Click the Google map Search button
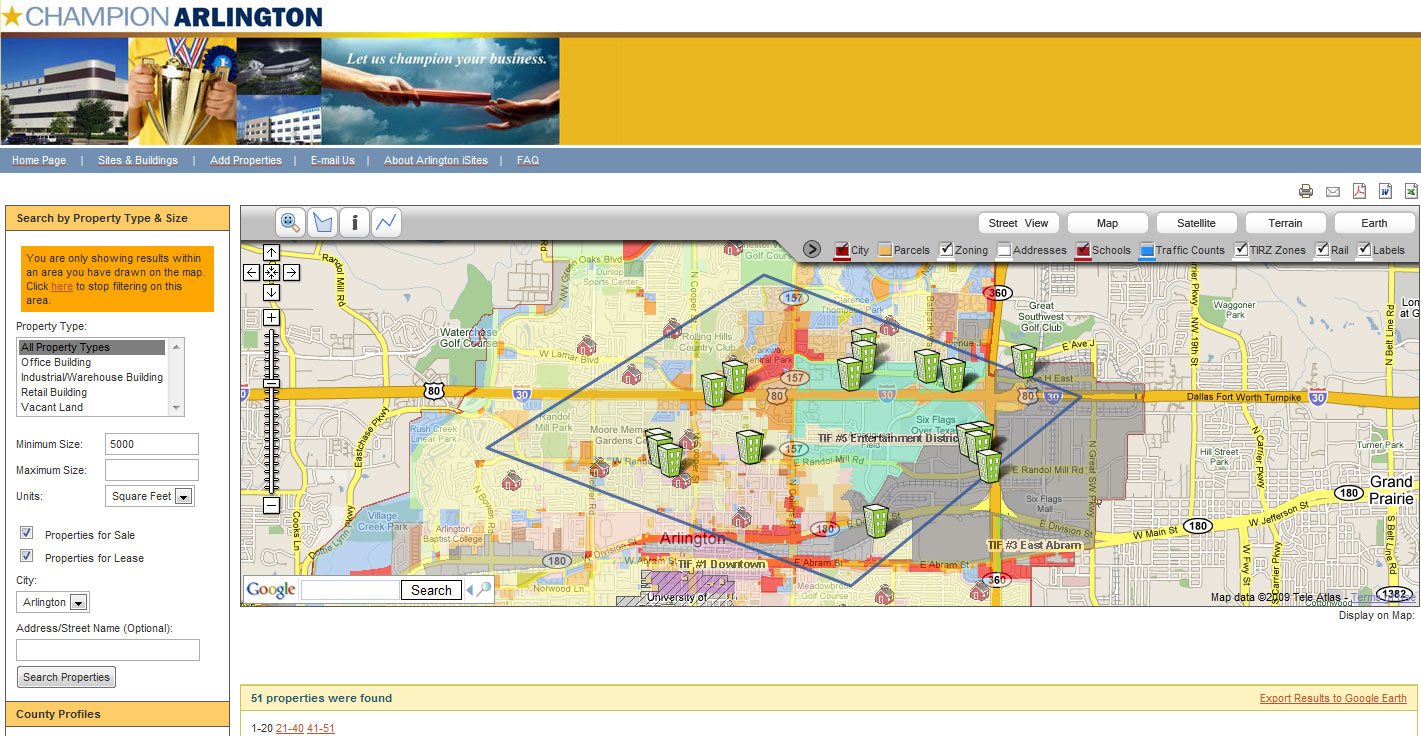 pyautogui.click(x=432, y=590)
